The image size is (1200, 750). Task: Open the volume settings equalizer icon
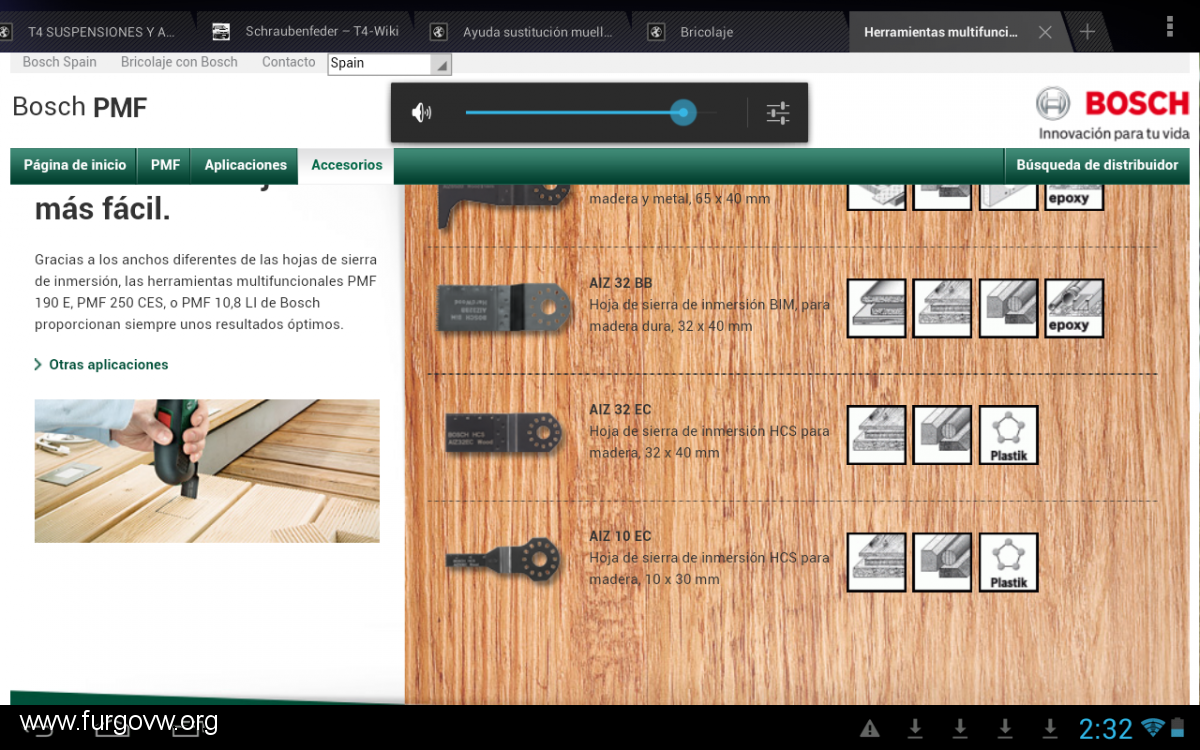point(778,113)
